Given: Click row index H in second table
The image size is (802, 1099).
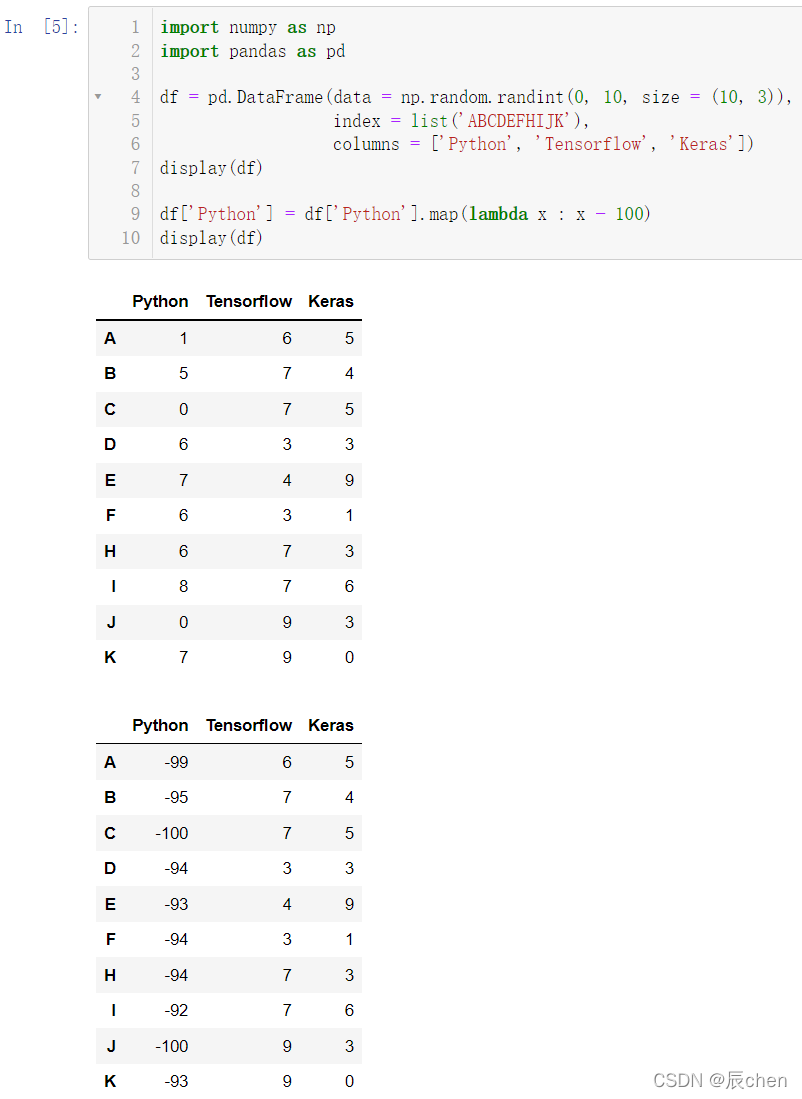Looking at the screenshot, I should point(110,975).
